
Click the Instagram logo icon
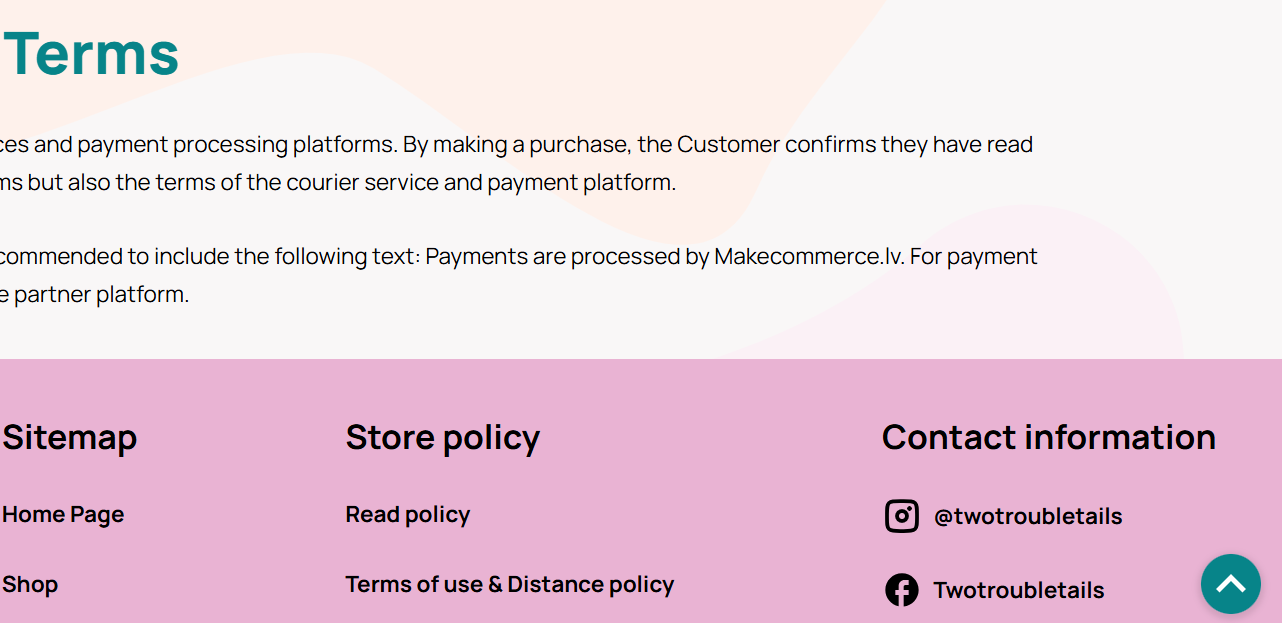tap(901, 516)
